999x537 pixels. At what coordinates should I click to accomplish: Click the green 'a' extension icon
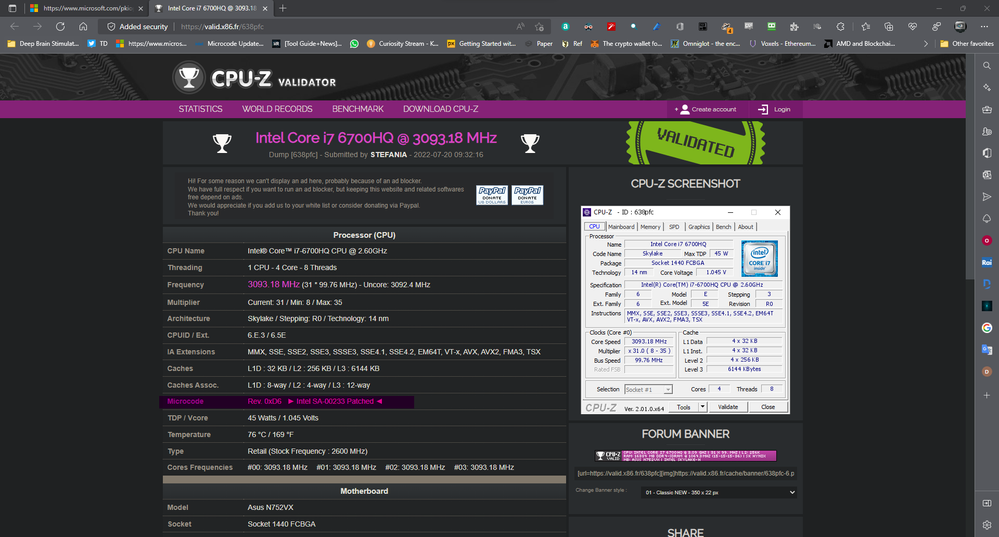(565, 27)
